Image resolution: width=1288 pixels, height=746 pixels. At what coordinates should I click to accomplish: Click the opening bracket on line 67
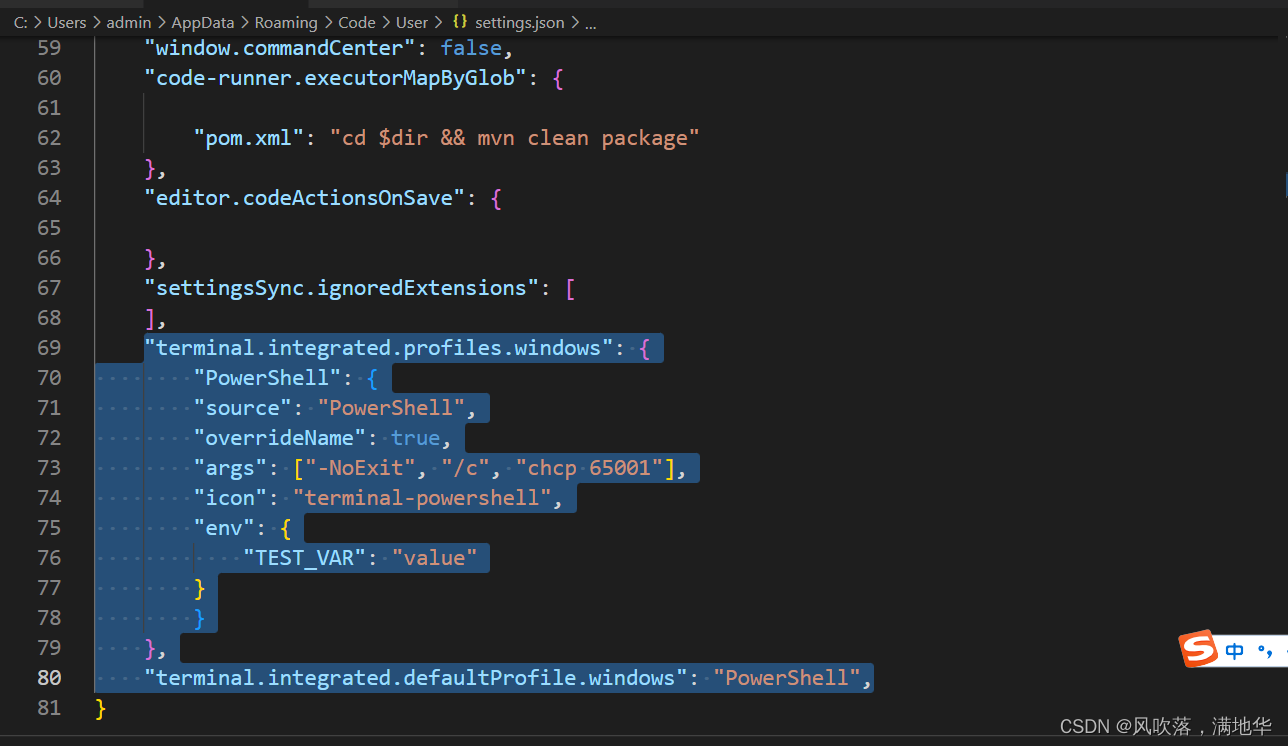pos(570,288)
